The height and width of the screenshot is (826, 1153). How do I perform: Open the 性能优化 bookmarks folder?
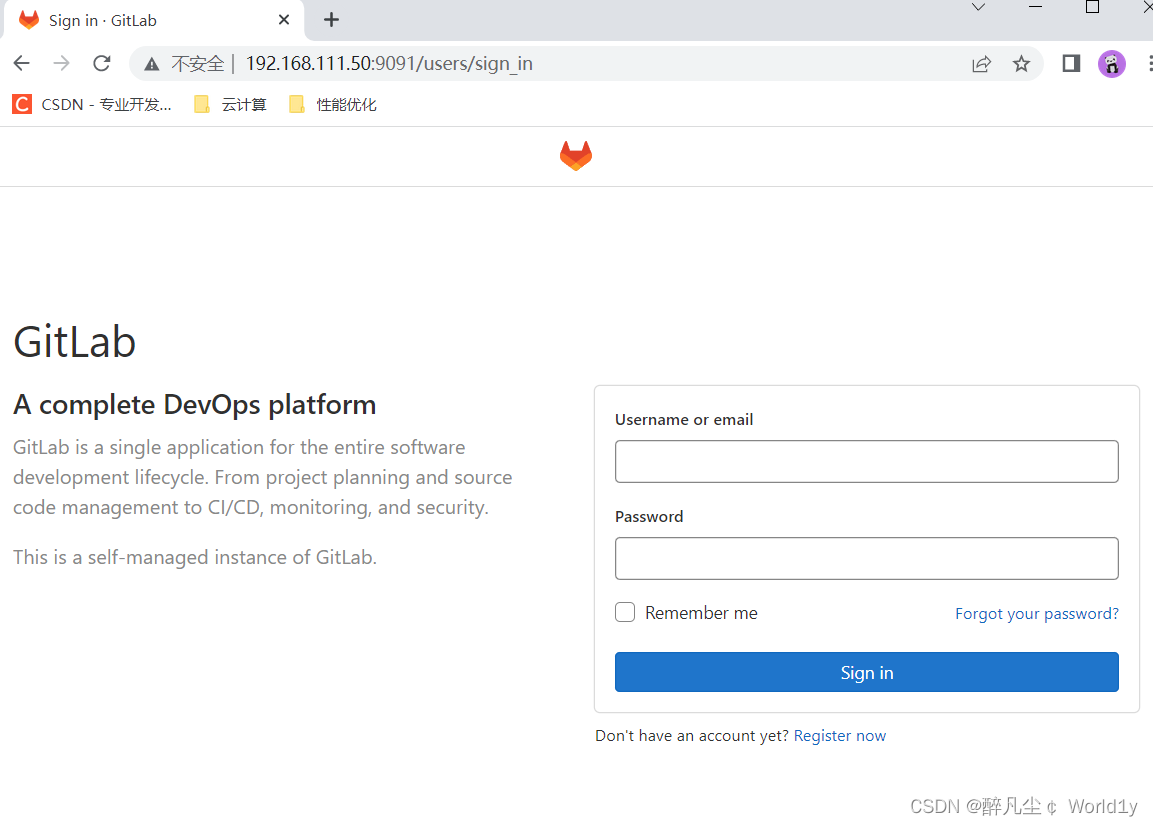[333, 104]
